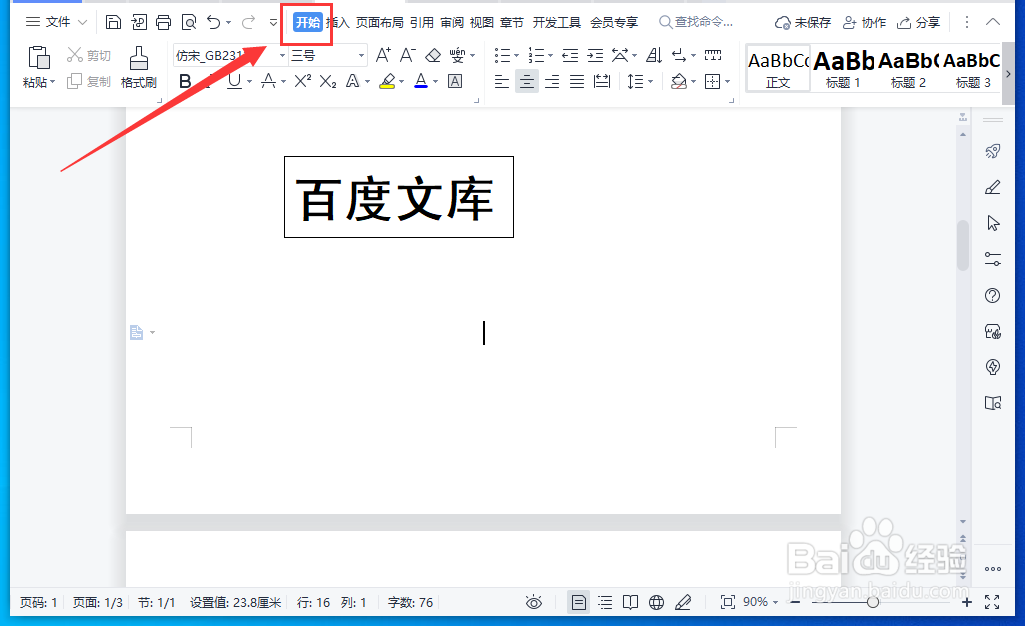The height and width of the screenshot is (626, 1025).
Task: Expand the line spacing dropdown arrow
Action: click(x=650, y=82)
